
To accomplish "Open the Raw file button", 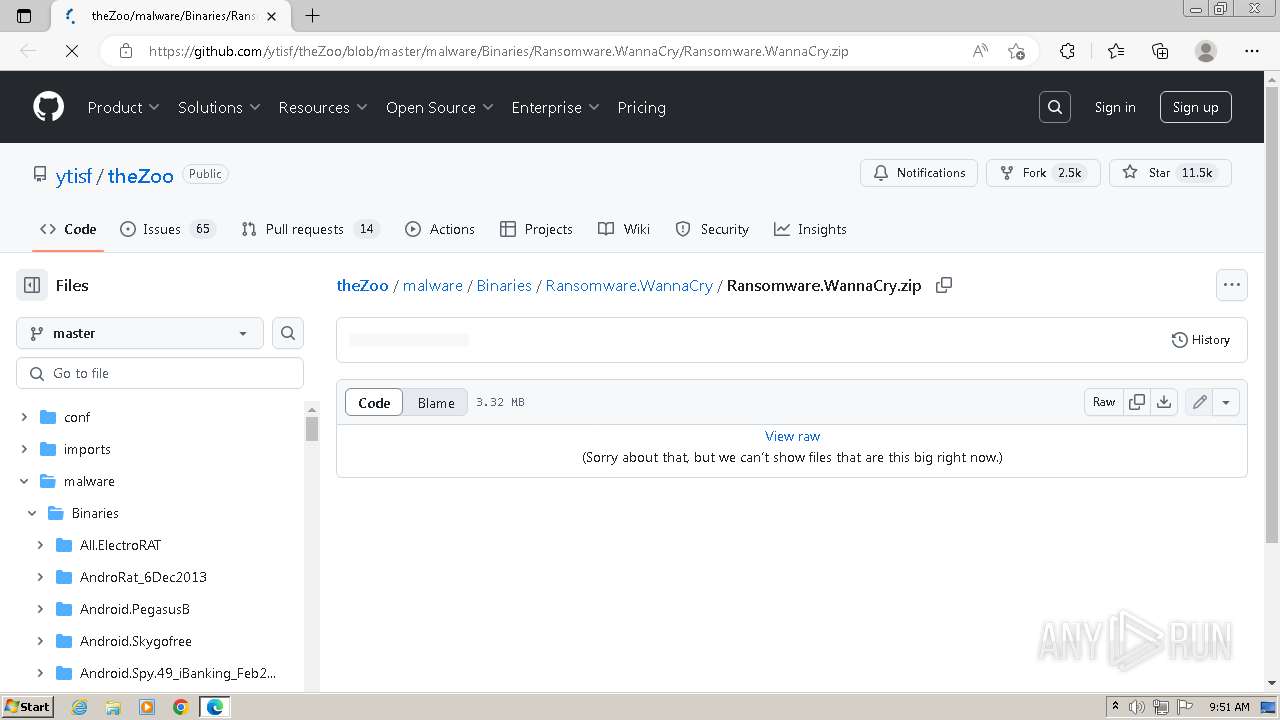I will [1104, 402].
